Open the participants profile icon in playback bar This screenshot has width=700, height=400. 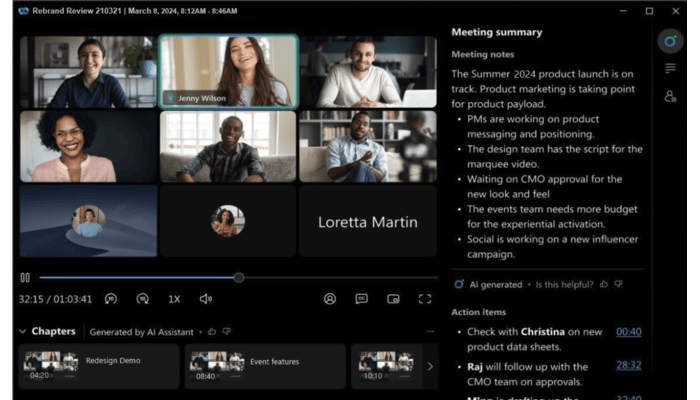[x=329, y=299]
